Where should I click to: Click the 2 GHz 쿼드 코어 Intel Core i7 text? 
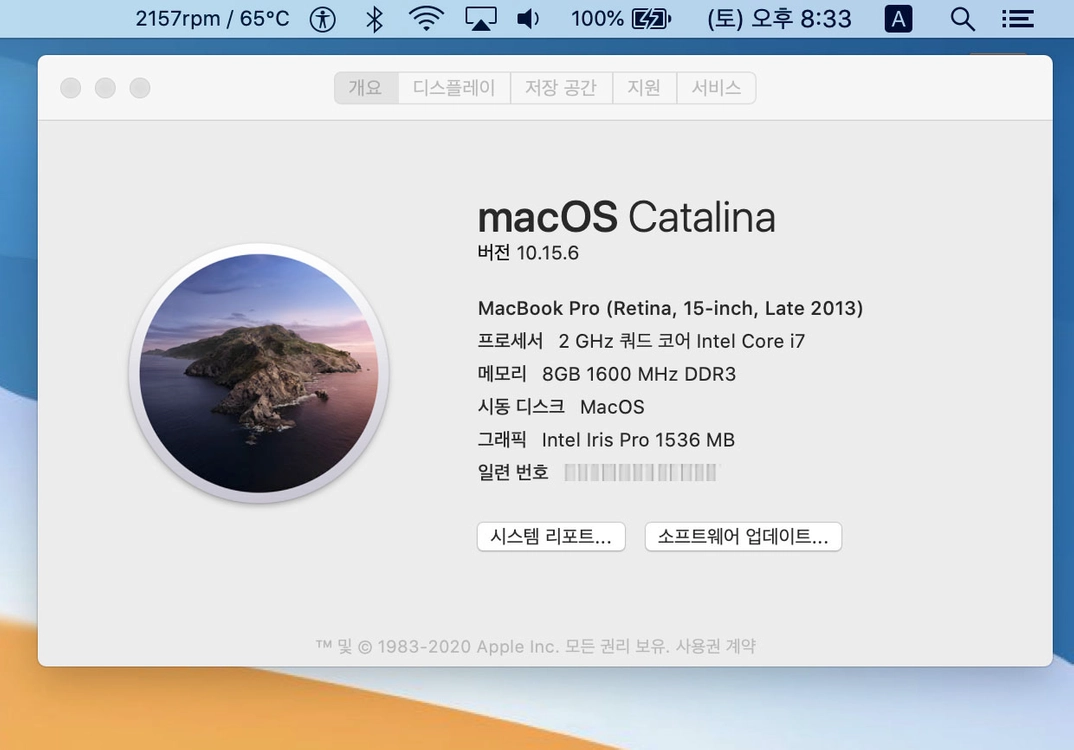pyautogui.click(x=682, y=341)
